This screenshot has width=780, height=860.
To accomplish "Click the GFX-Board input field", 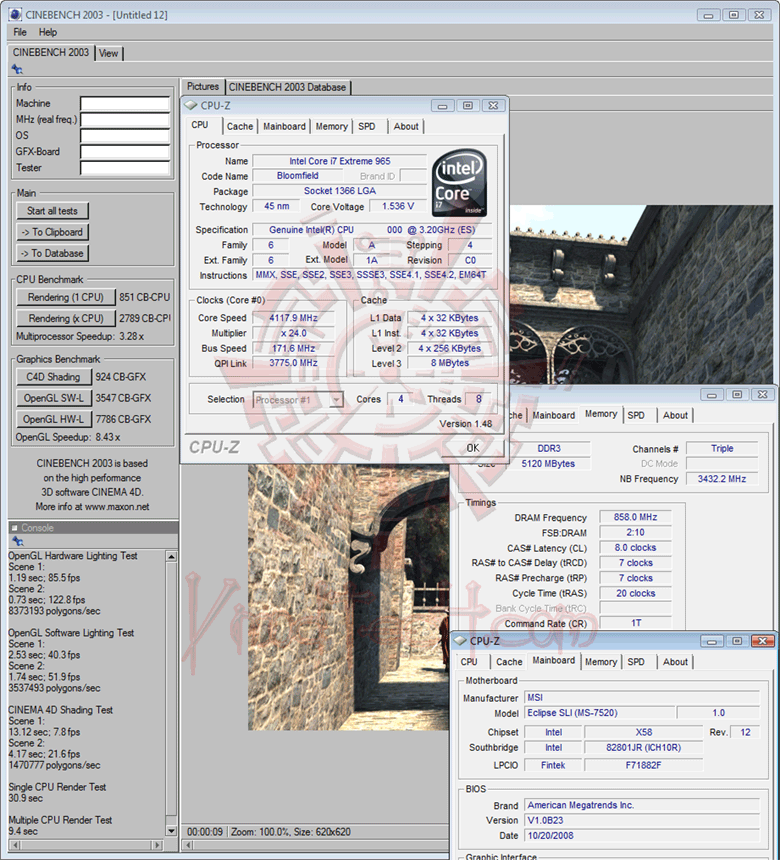I will pos(125,152).
